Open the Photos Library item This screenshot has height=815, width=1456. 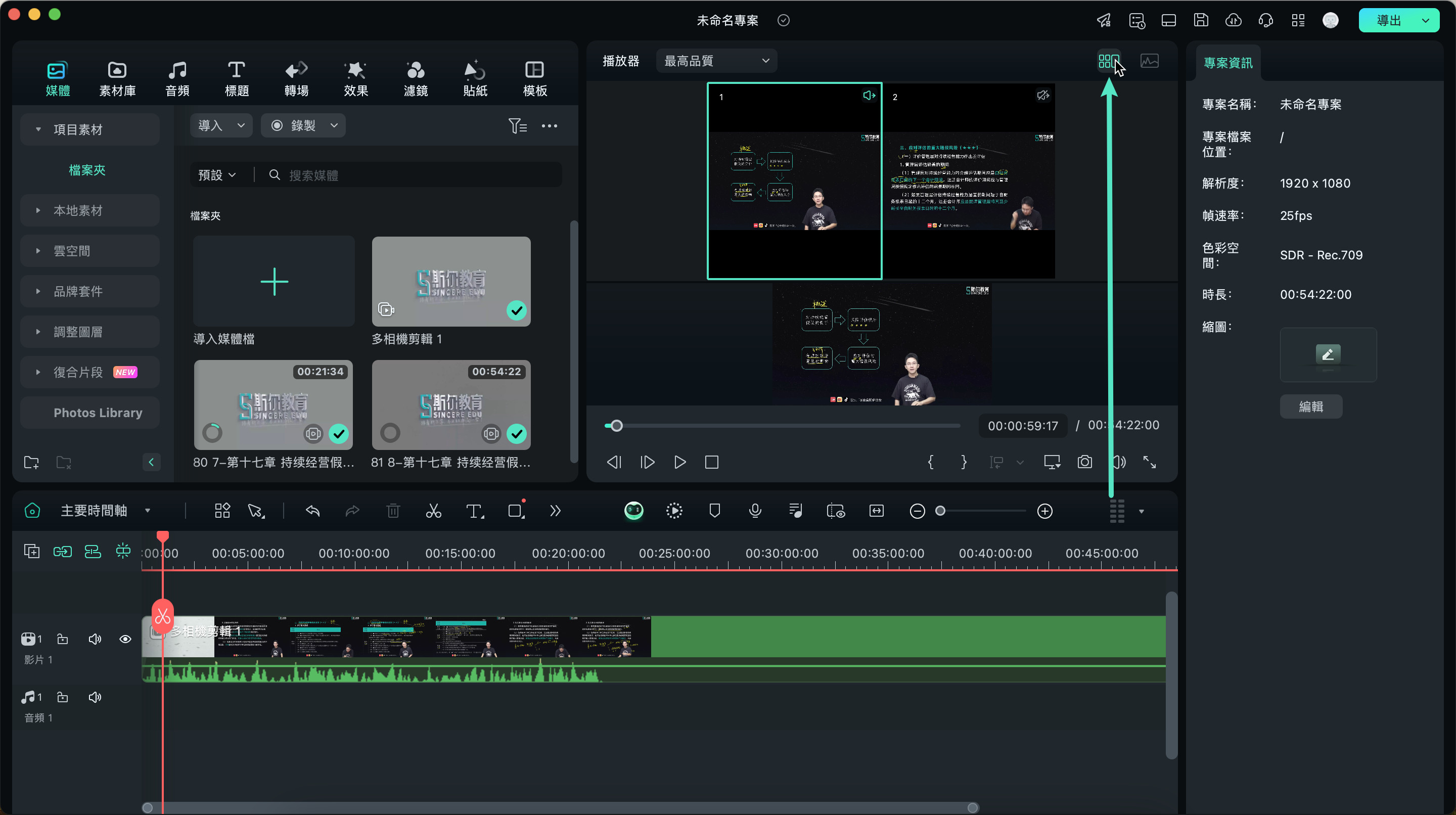(90, 413)
